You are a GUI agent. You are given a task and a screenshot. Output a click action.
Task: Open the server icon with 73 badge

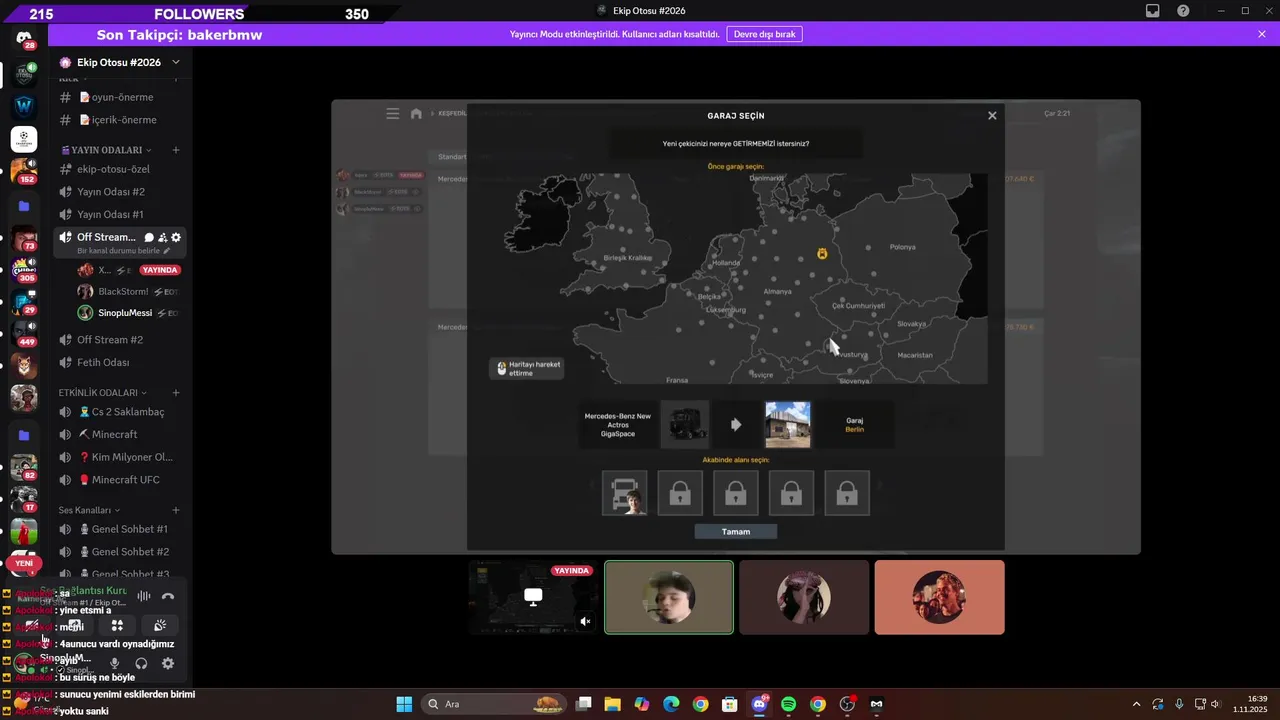pos(24,240)
